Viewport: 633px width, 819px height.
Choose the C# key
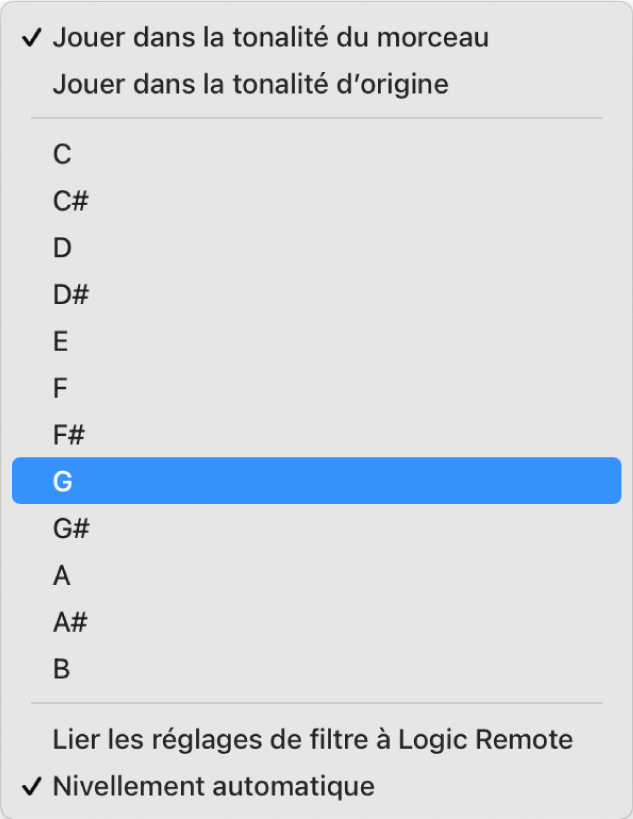point(71,201)
